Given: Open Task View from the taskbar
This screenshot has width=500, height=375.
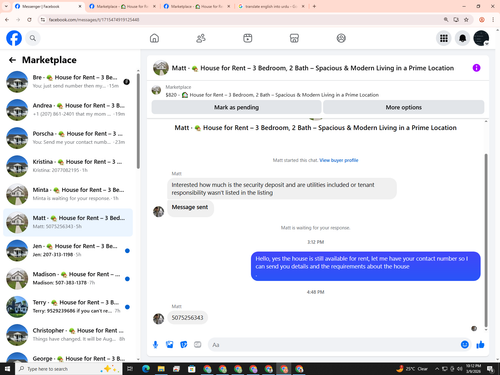Looking at the screenshot, I should (x=130, y=369).
